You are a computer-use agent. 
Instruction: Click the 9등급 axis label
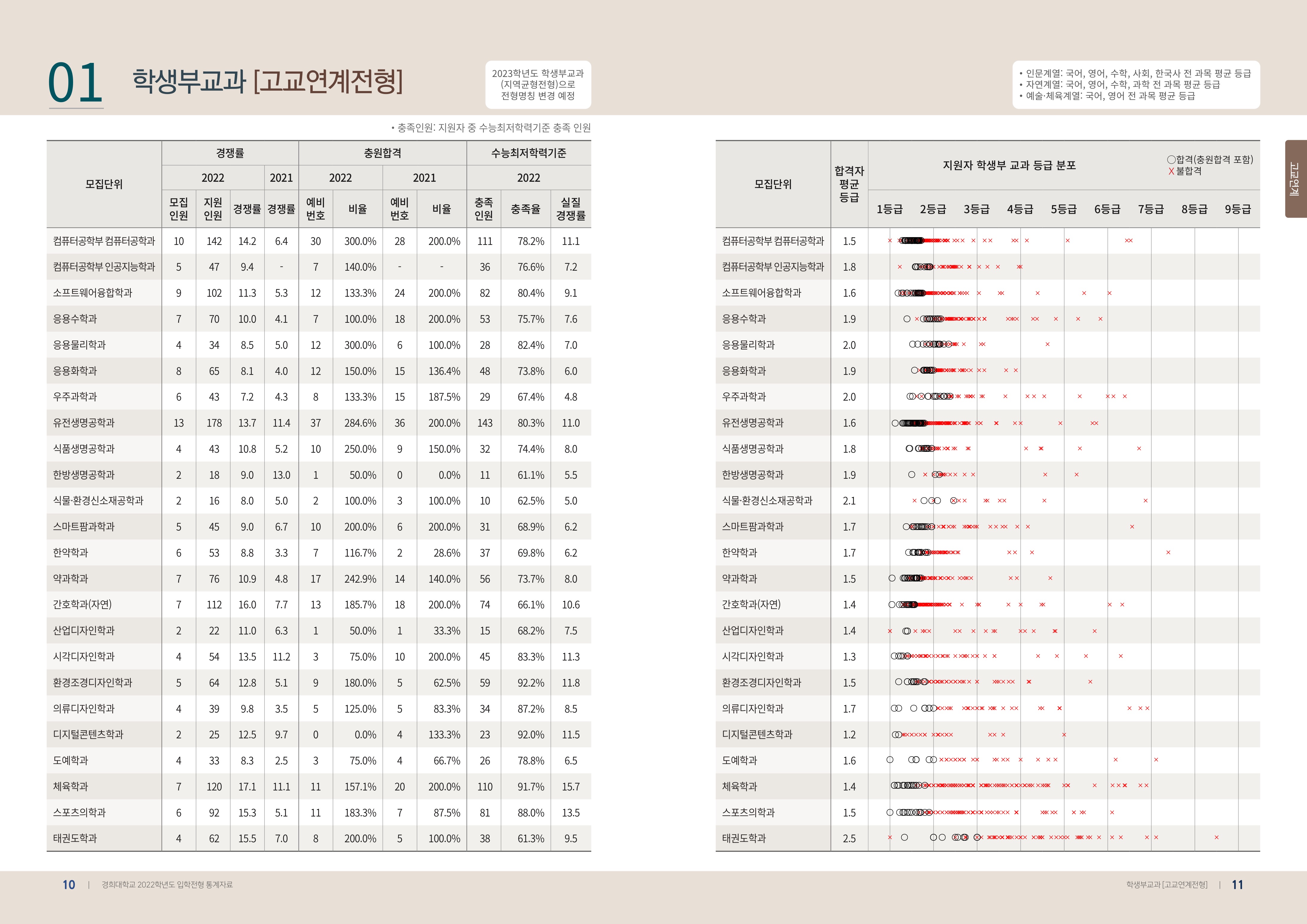tap(1238, 209)
